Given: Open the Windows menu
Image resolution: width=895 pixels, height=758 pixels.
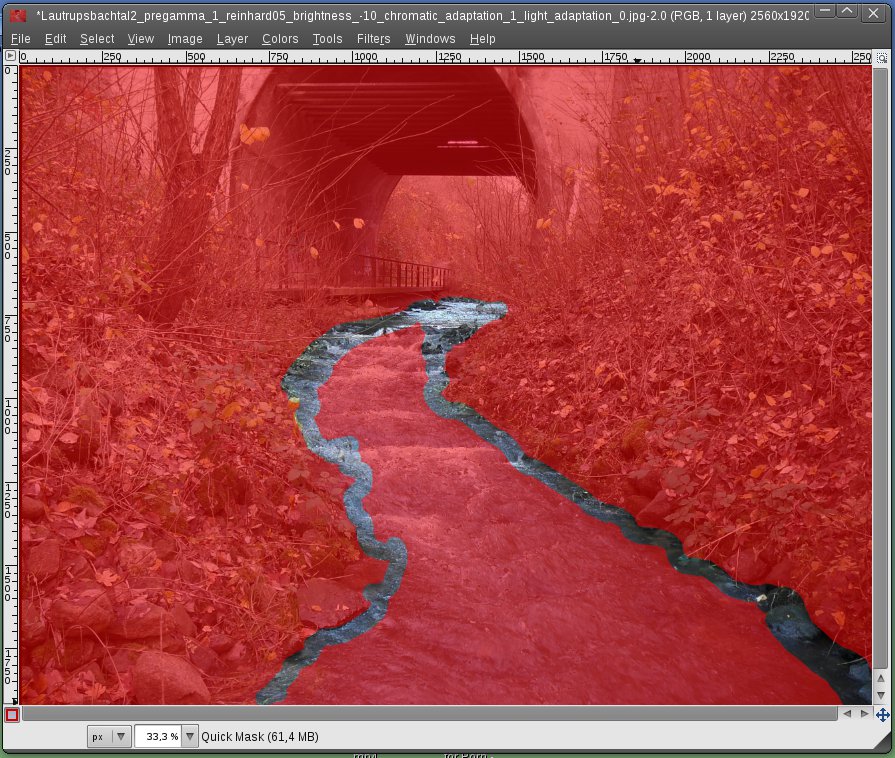Looking at the screenshot, I should click(430, 39).
